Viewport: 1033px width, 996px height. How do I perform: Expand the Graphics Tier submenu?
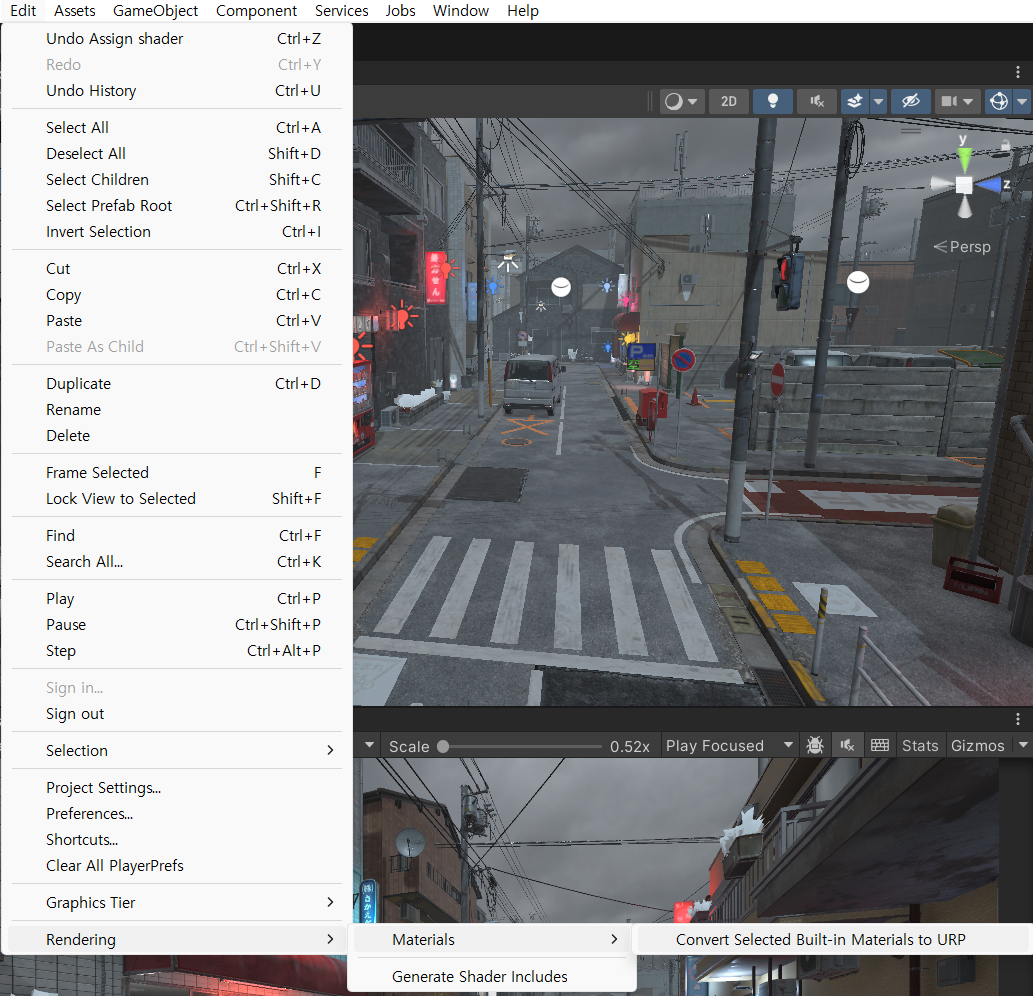(177, 902)
